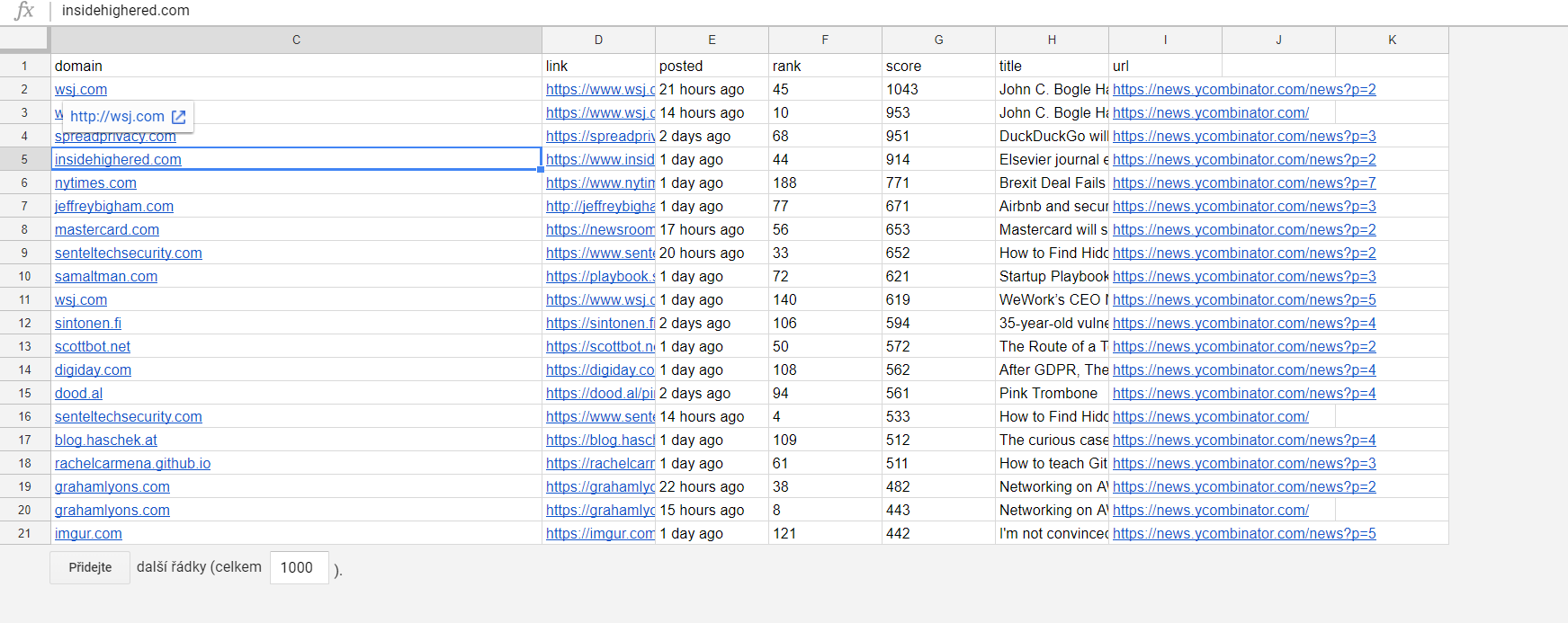Select the '22 hours ago' posted cell
The height and width of the screenshot is (623, 1568).
point(712,486)
